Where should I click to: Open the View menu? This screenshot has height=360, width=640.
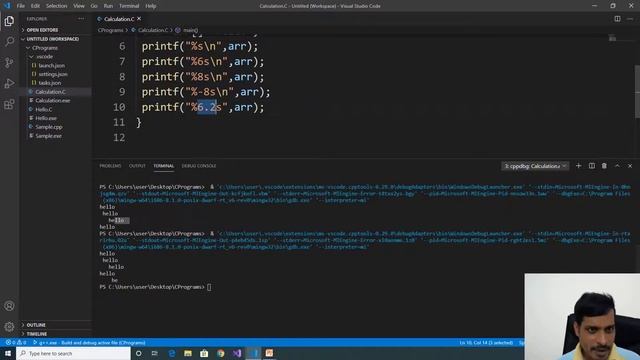[79, 6]
